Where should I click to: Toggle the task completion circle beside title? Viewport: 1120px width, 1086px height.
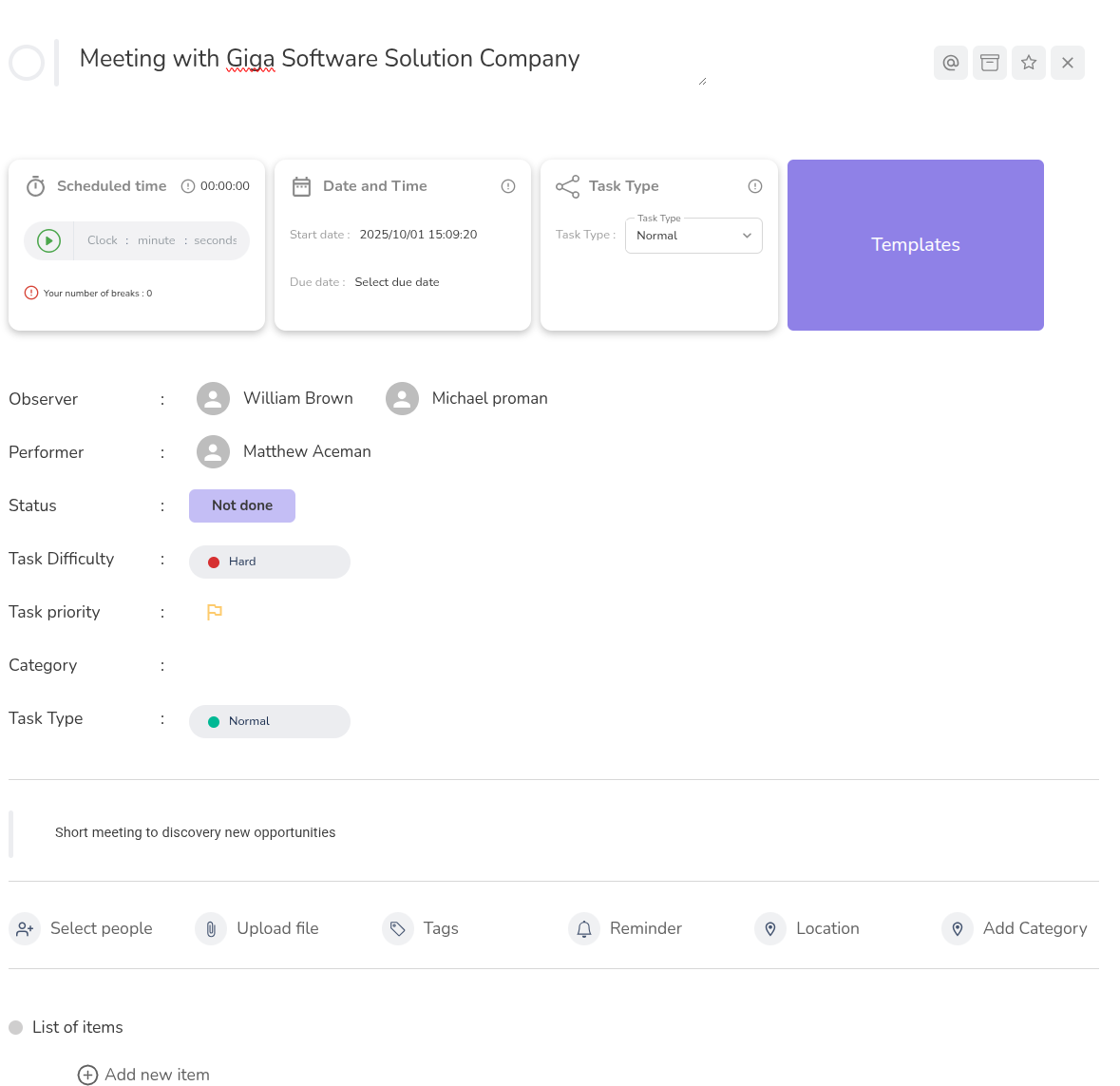[x=27, y=63]
